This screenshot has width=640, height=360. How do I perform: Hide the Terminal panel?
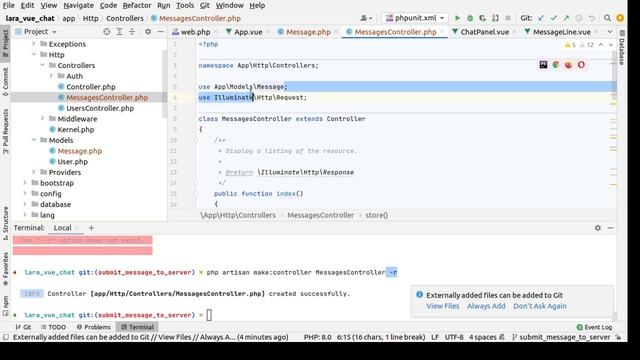[611, 228]
